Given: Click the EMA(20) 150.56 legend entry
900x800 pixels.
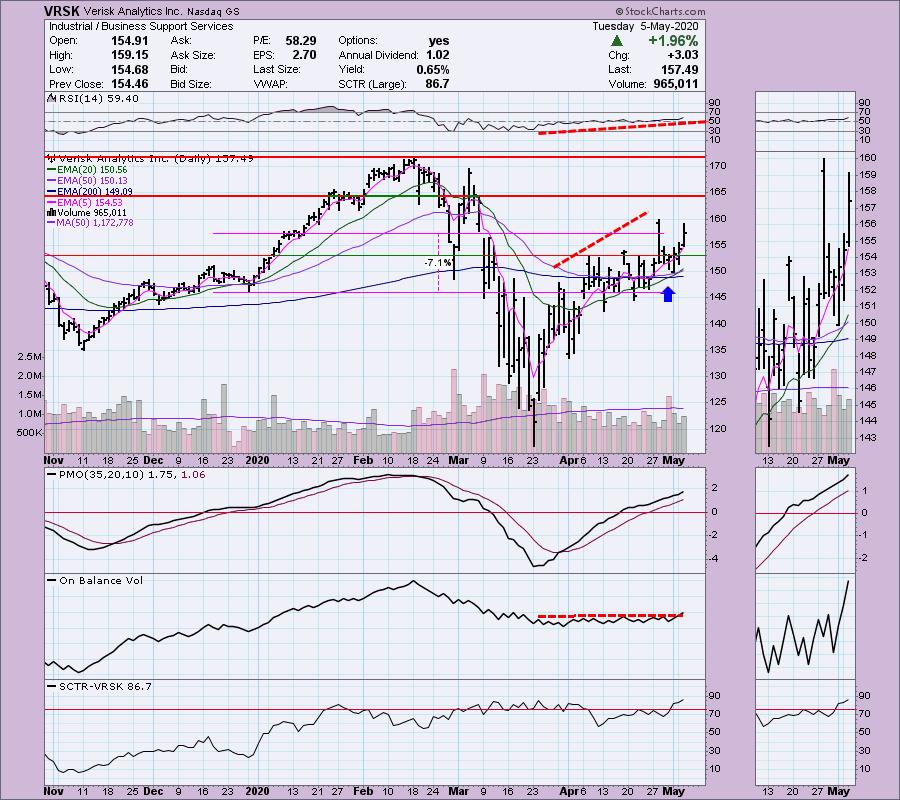Looking at the screenshot, I should click(92, 170).
